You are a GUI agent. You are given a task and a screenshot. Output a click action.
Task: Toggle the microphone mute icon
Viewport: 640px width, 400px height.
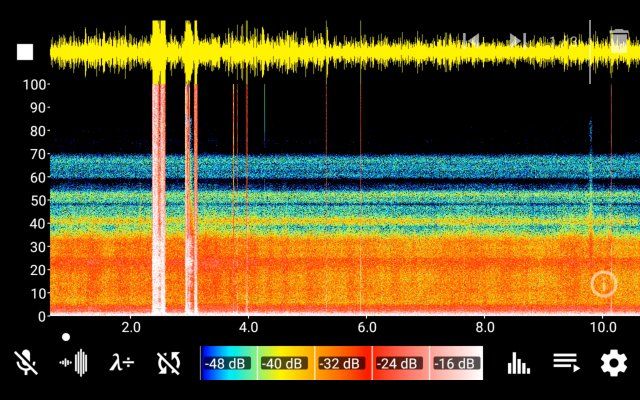26,362
